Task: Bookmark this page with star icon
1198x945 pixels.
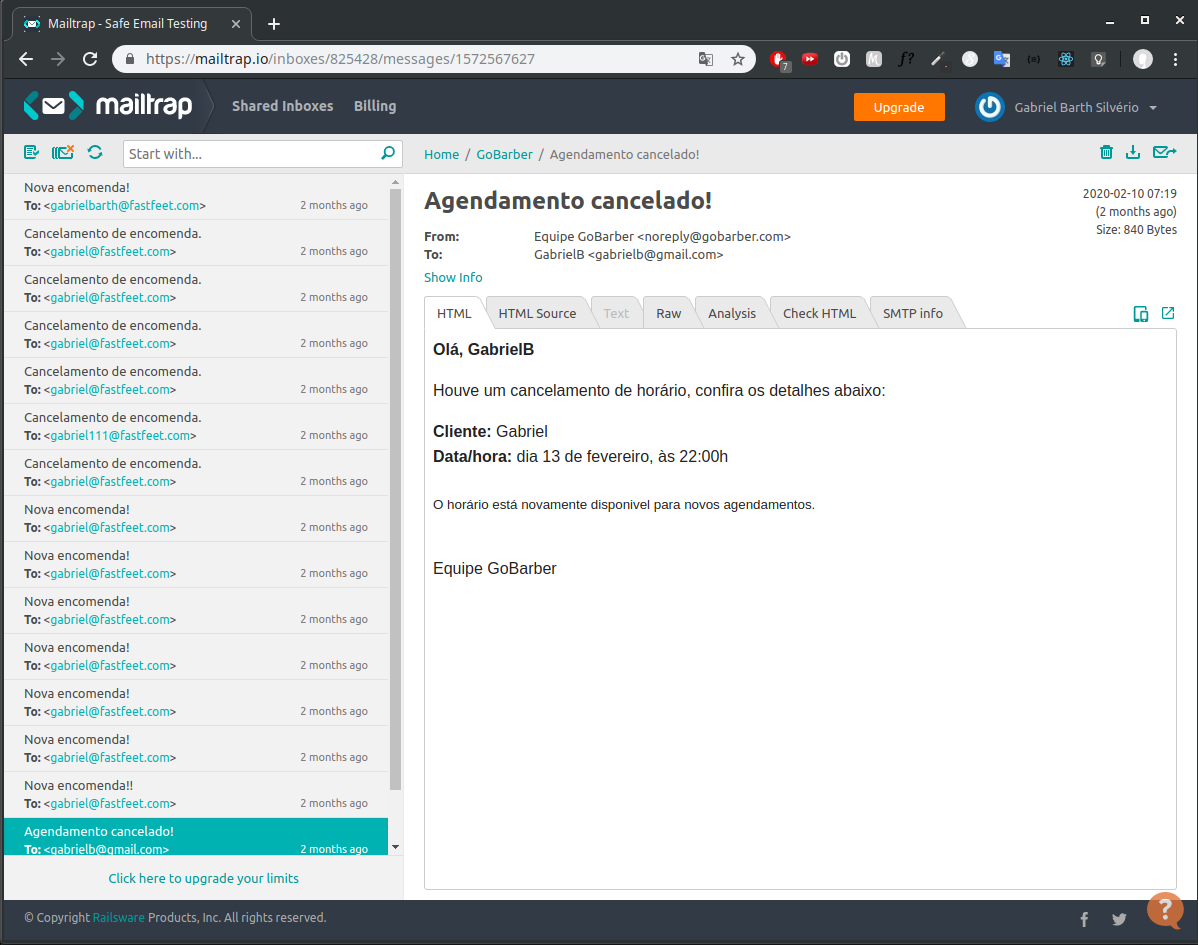Action: [x=737, y=59]
